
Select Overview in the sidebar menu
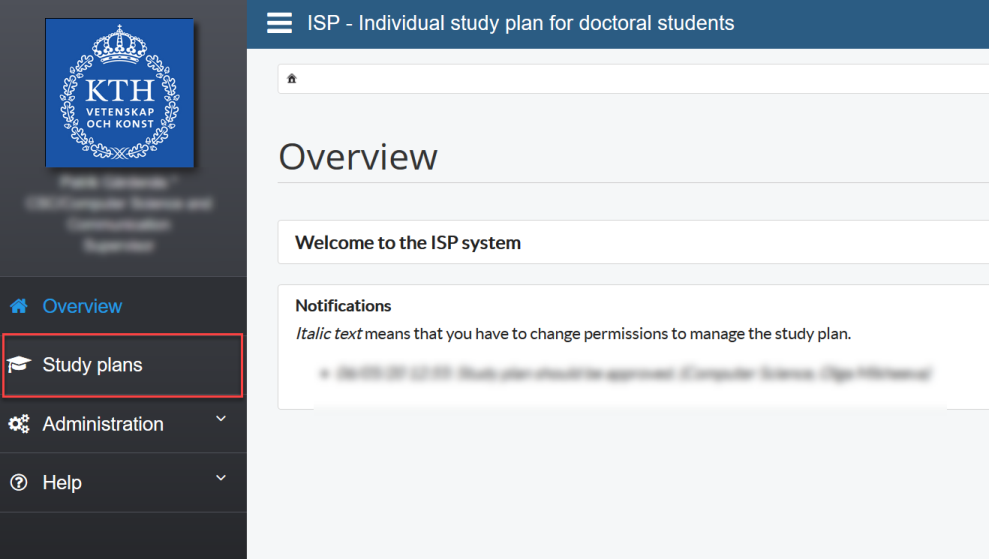[124, 306]
